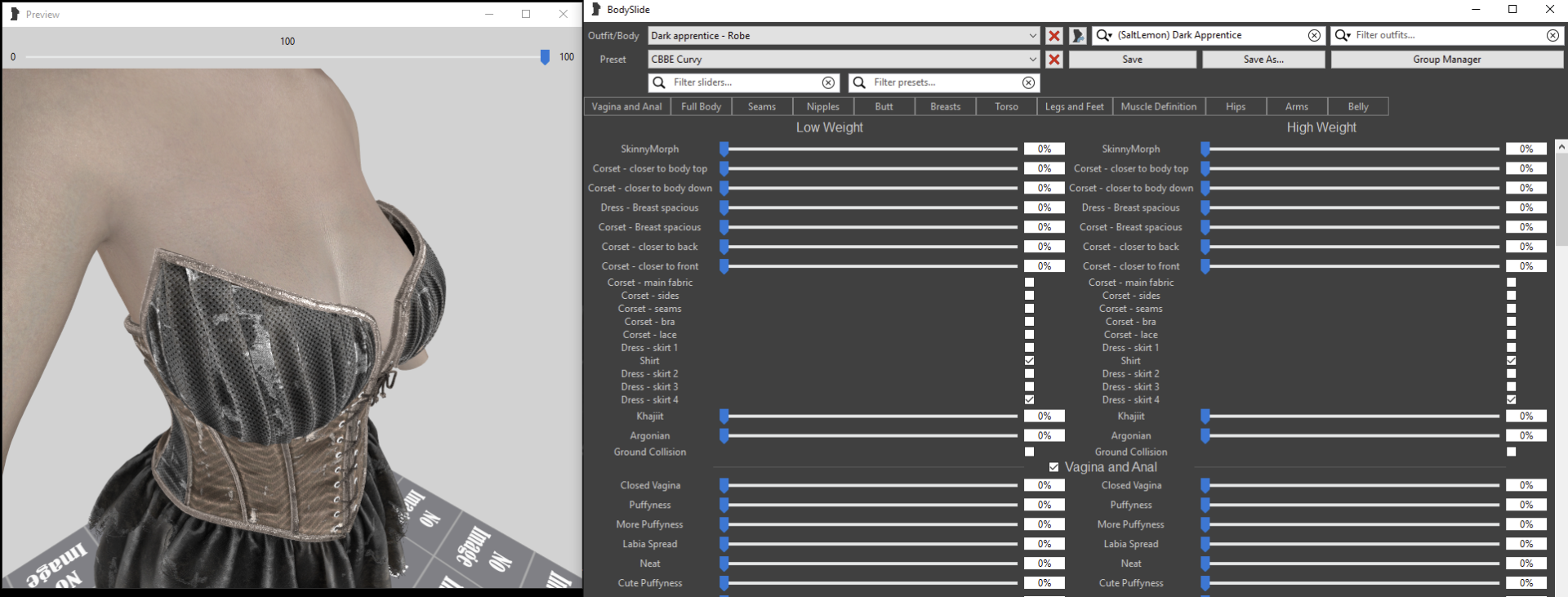Screen dimensions: 1568x597
Task: Enable Low Weight Ground Collision checkbox
Action: pyautogui.click(x=1029, y=452)
